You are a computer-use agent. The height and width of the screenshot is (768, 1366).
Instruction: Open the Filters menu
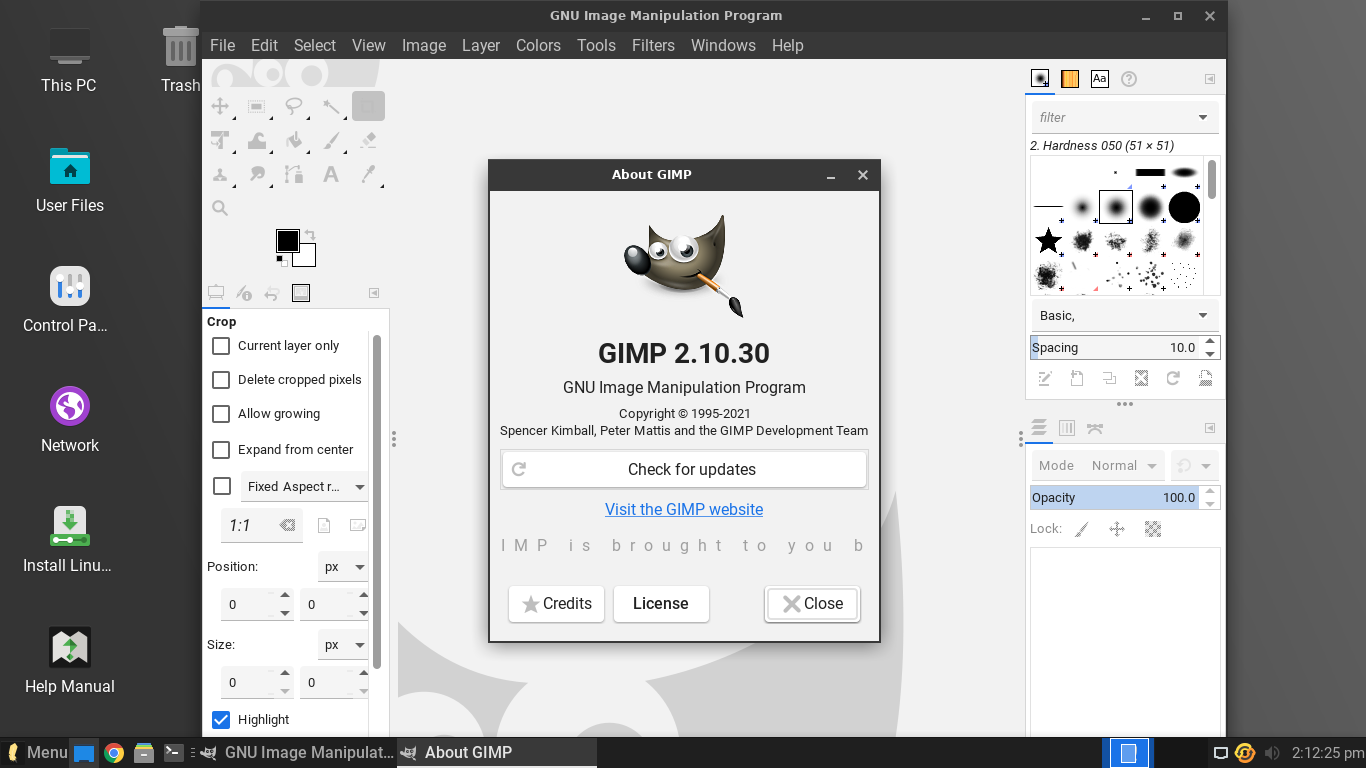coord(653,45)
